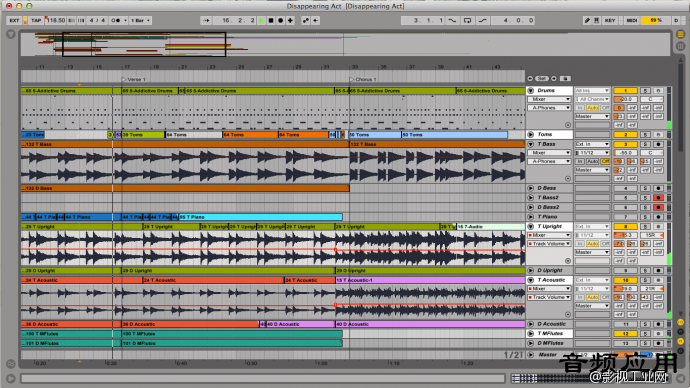
Task: Click the TAP tempo button
Action: click(x=36, y=20)
